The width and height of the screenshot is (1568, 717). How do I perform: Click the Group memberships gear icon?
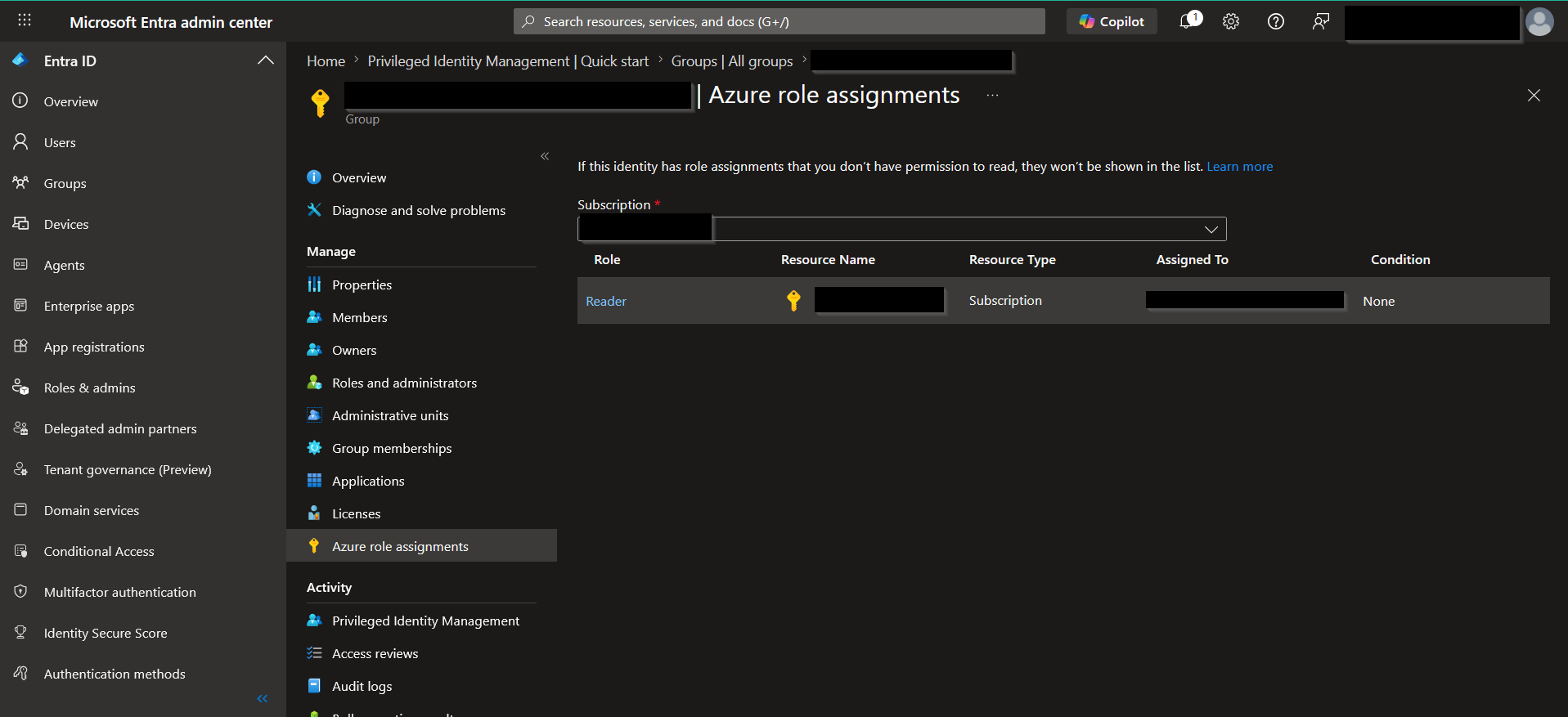point(314,448)
